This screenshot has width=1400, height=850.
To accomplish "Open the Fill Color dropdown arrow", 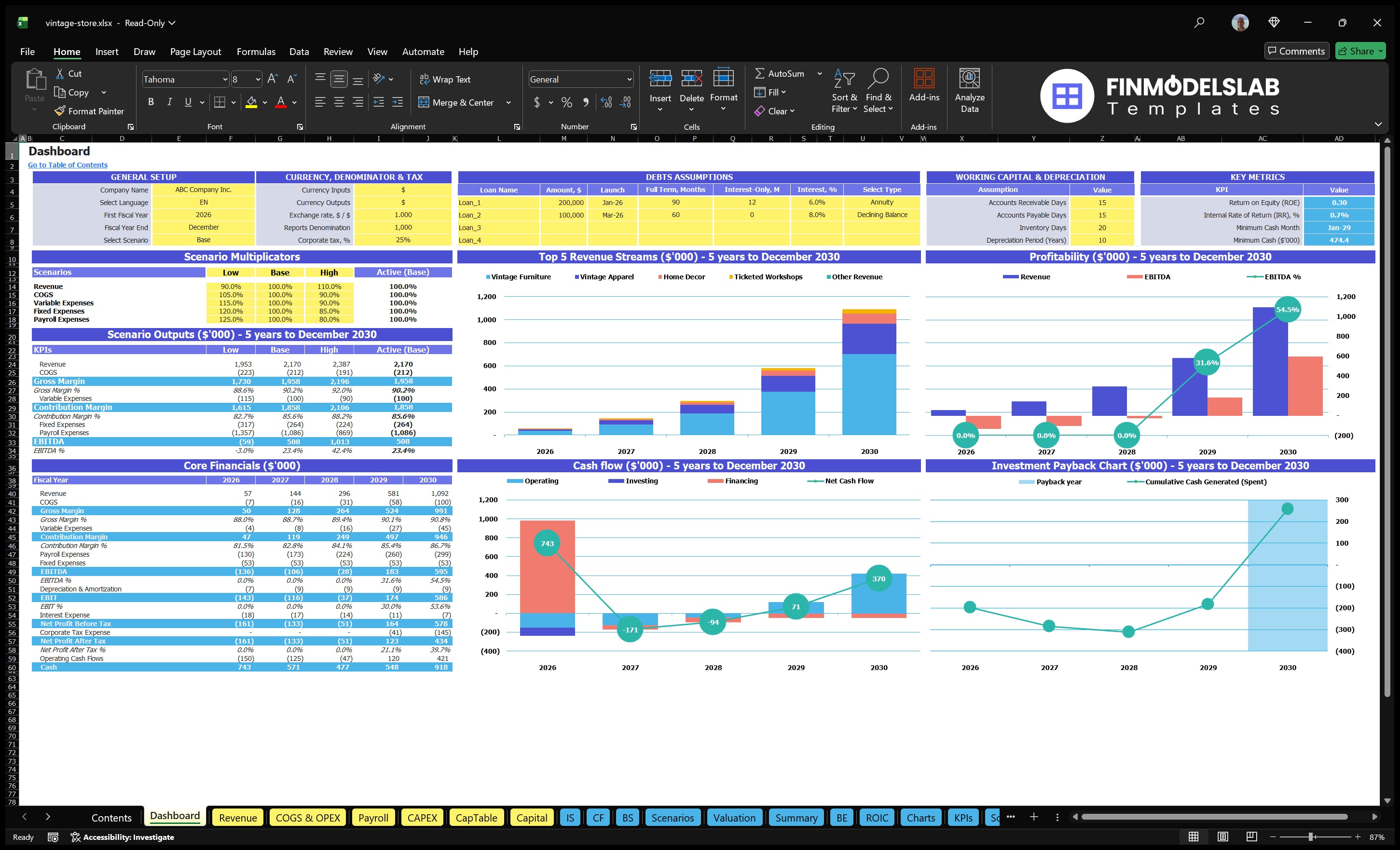I will [264, 103].
